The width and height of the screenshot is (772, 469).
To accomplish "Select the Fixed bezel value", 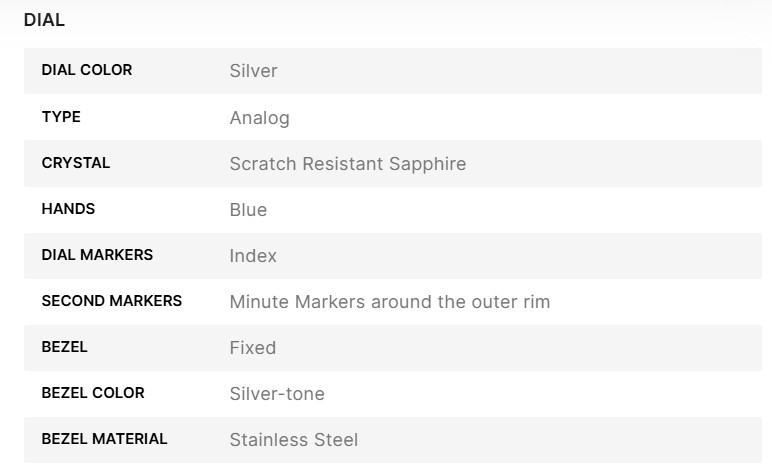I will 252,348.
